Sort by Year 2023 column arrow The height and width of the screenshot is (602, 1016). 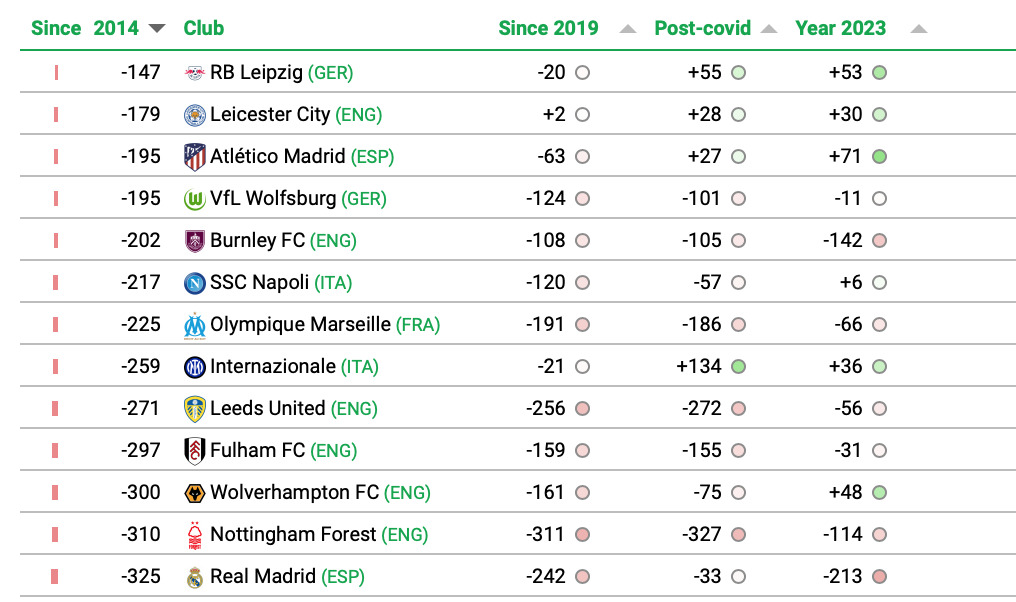pos(919,29)
